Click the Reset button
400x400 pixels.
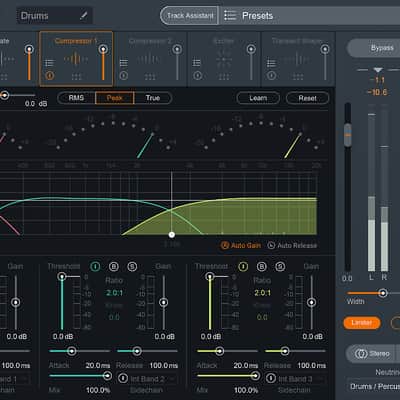(x=307, y=98)
